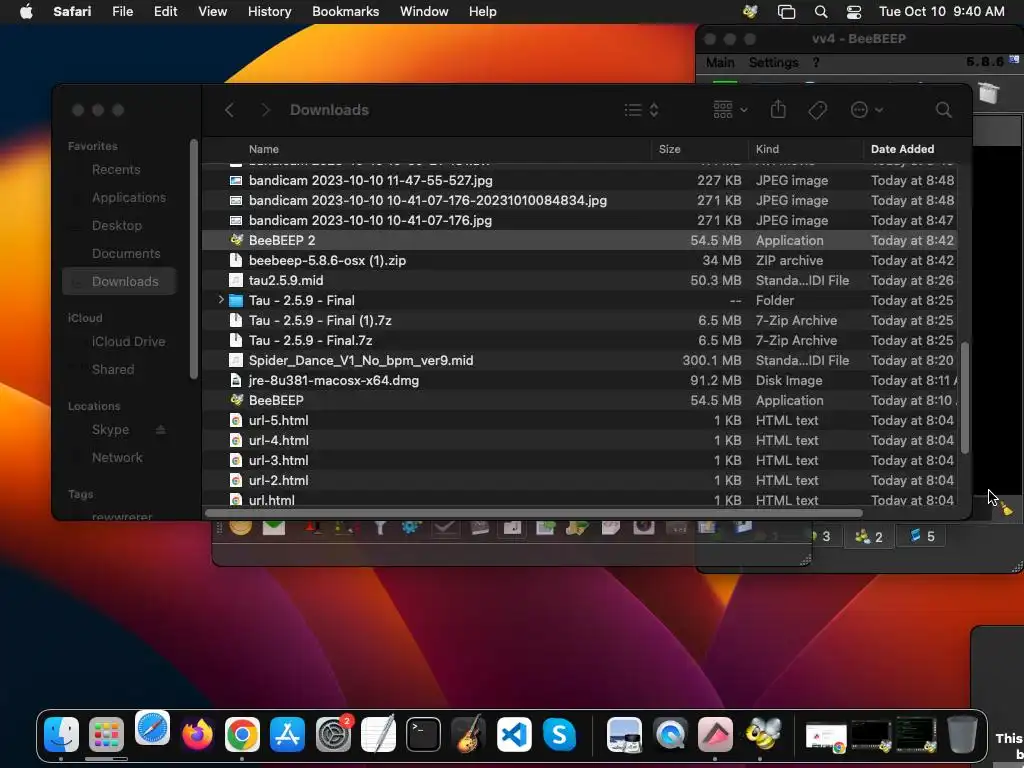This screenshot has height=768, width=1024.
Task: Open the File menu in menu bar
Action: pos(122,12)
